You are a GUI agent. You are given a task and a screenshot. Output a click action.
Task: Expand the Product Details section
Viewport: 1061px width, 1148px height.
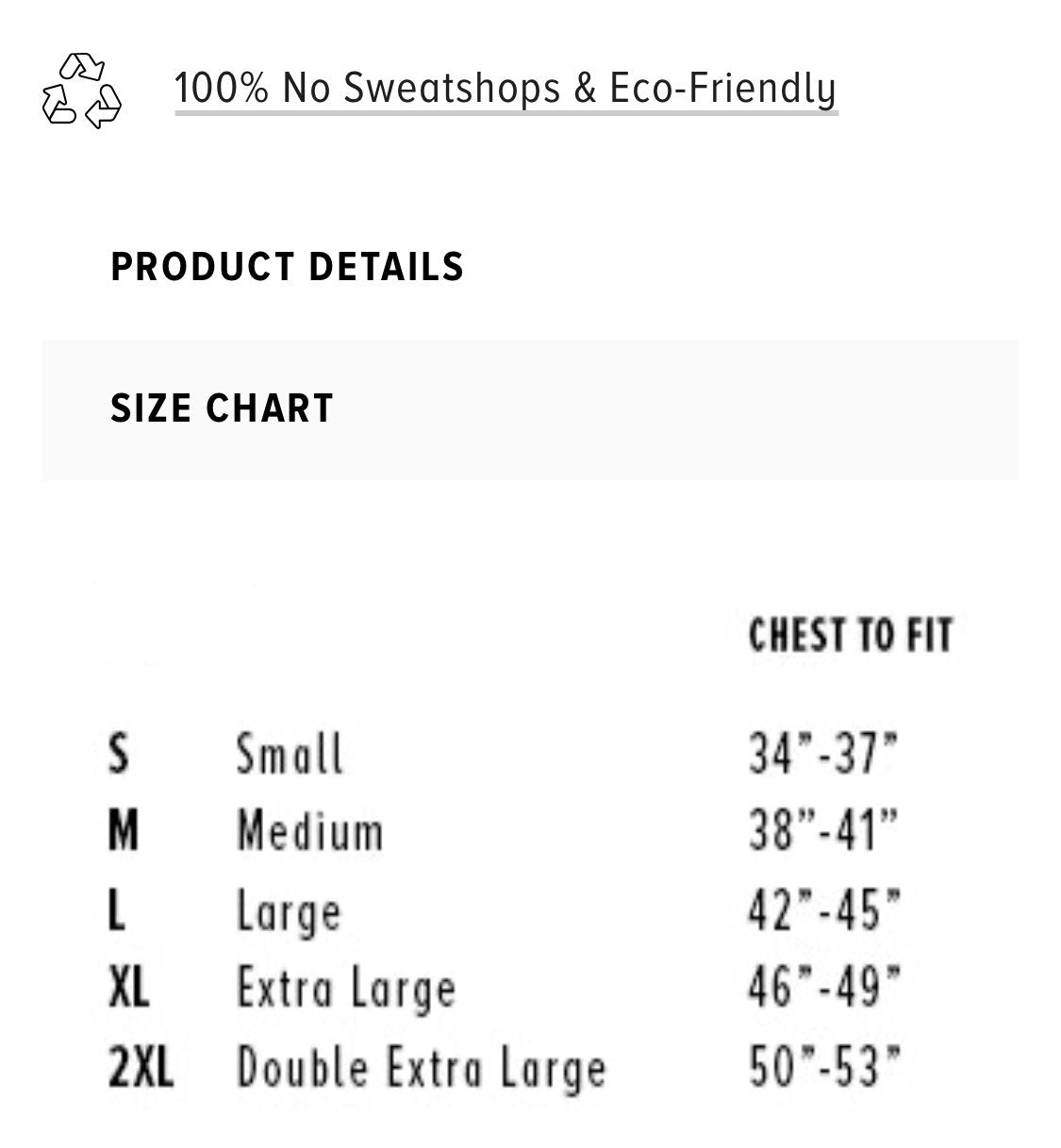point(287,267)
